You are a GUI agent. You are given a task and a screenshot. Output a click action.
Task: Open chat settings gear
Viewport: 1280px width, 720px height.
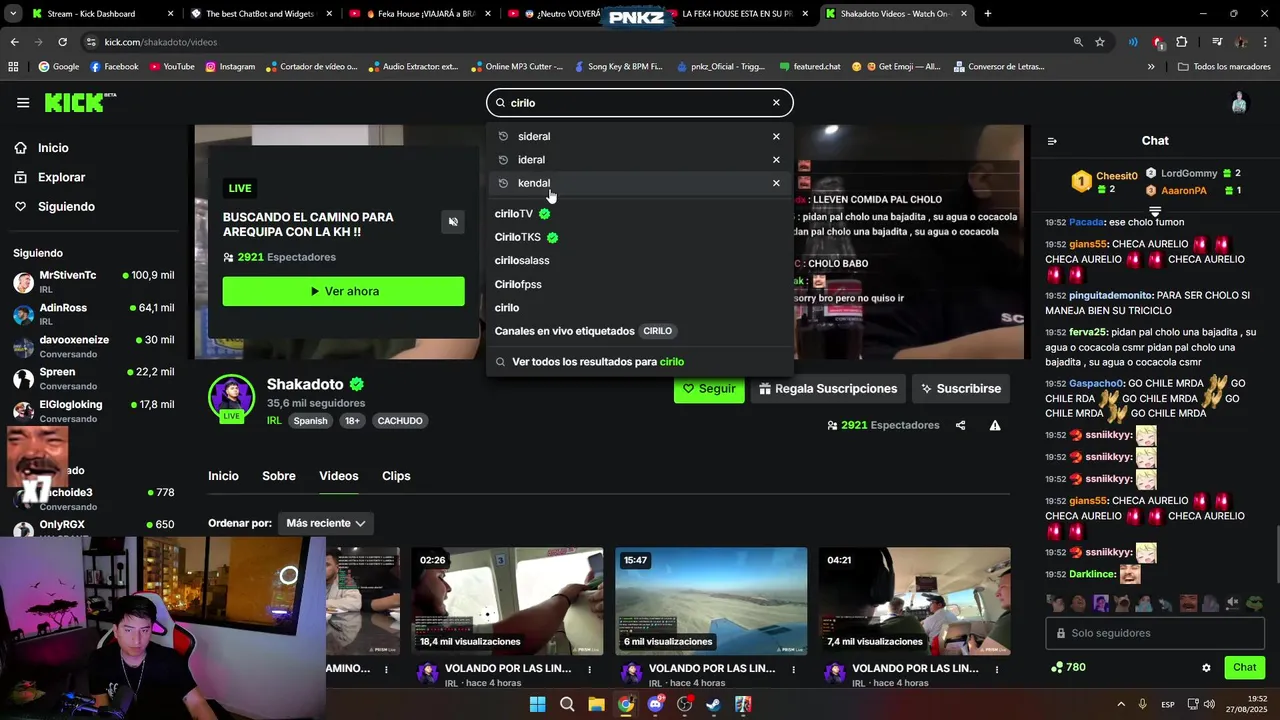coord(1206,668)
